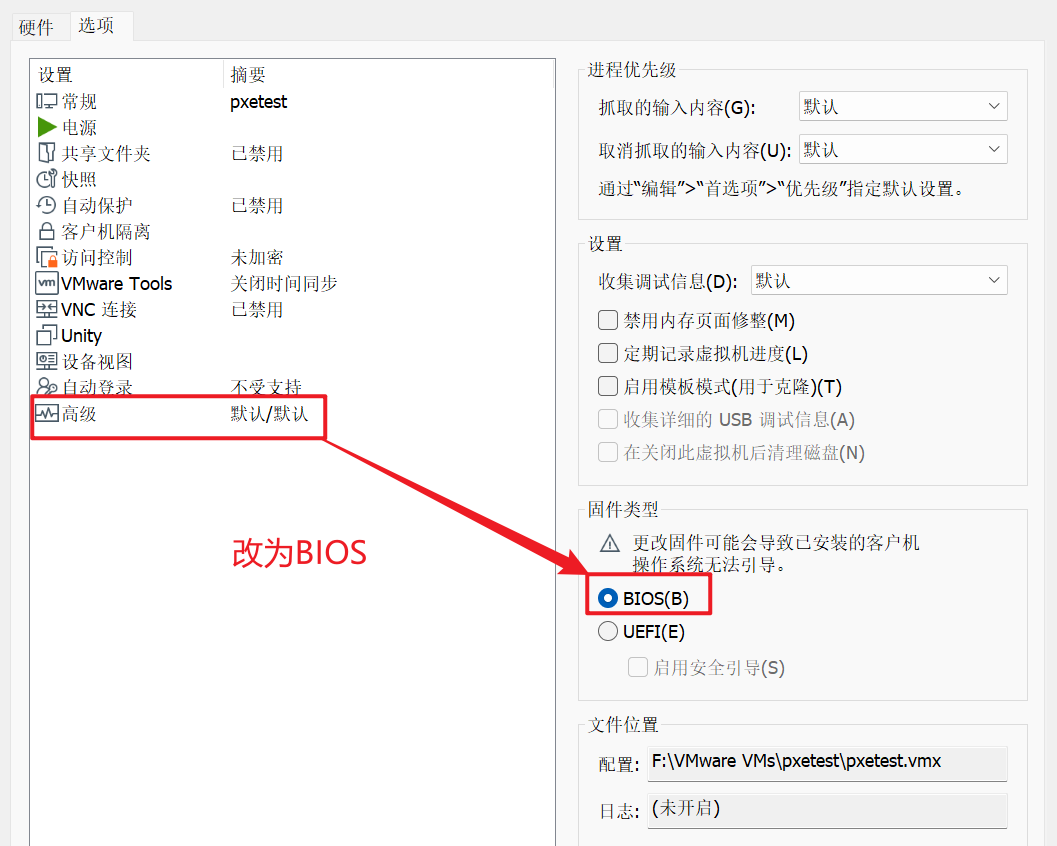
Task: Select the 高级 row label
Action: [79, 414]
